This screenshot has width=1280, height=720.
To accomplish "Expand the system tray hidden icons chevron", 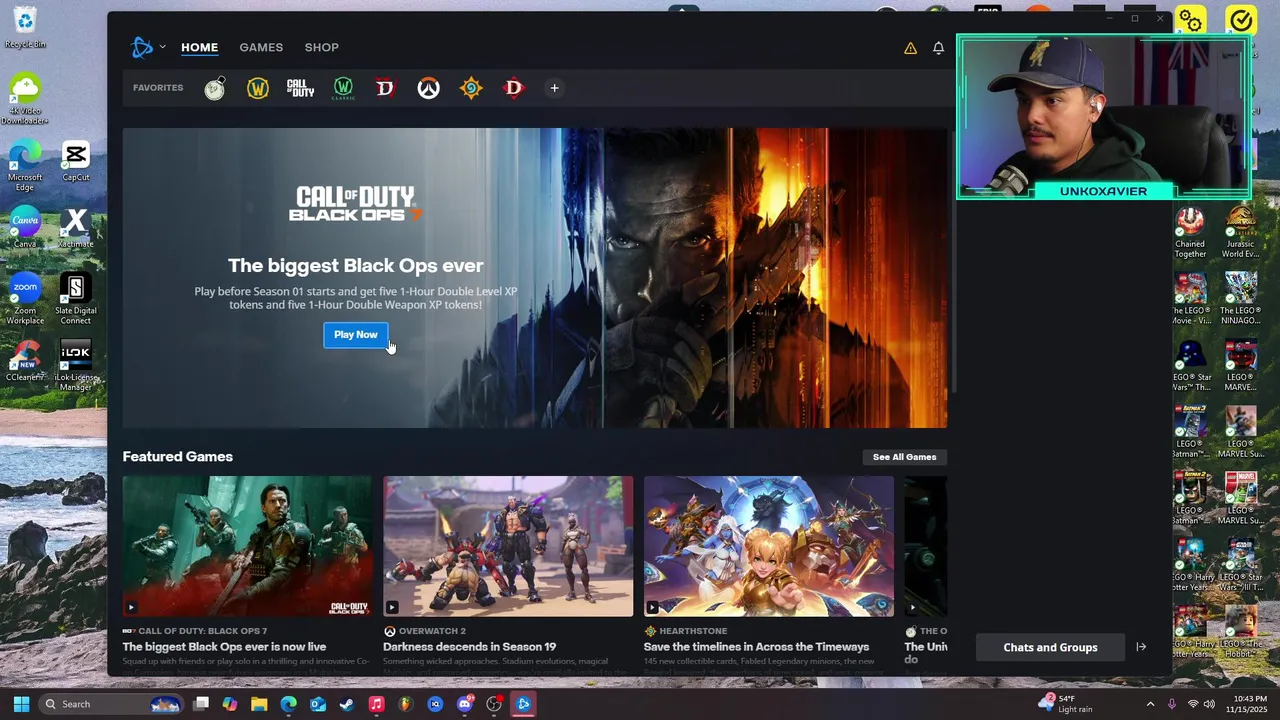I will (1150, 704).
